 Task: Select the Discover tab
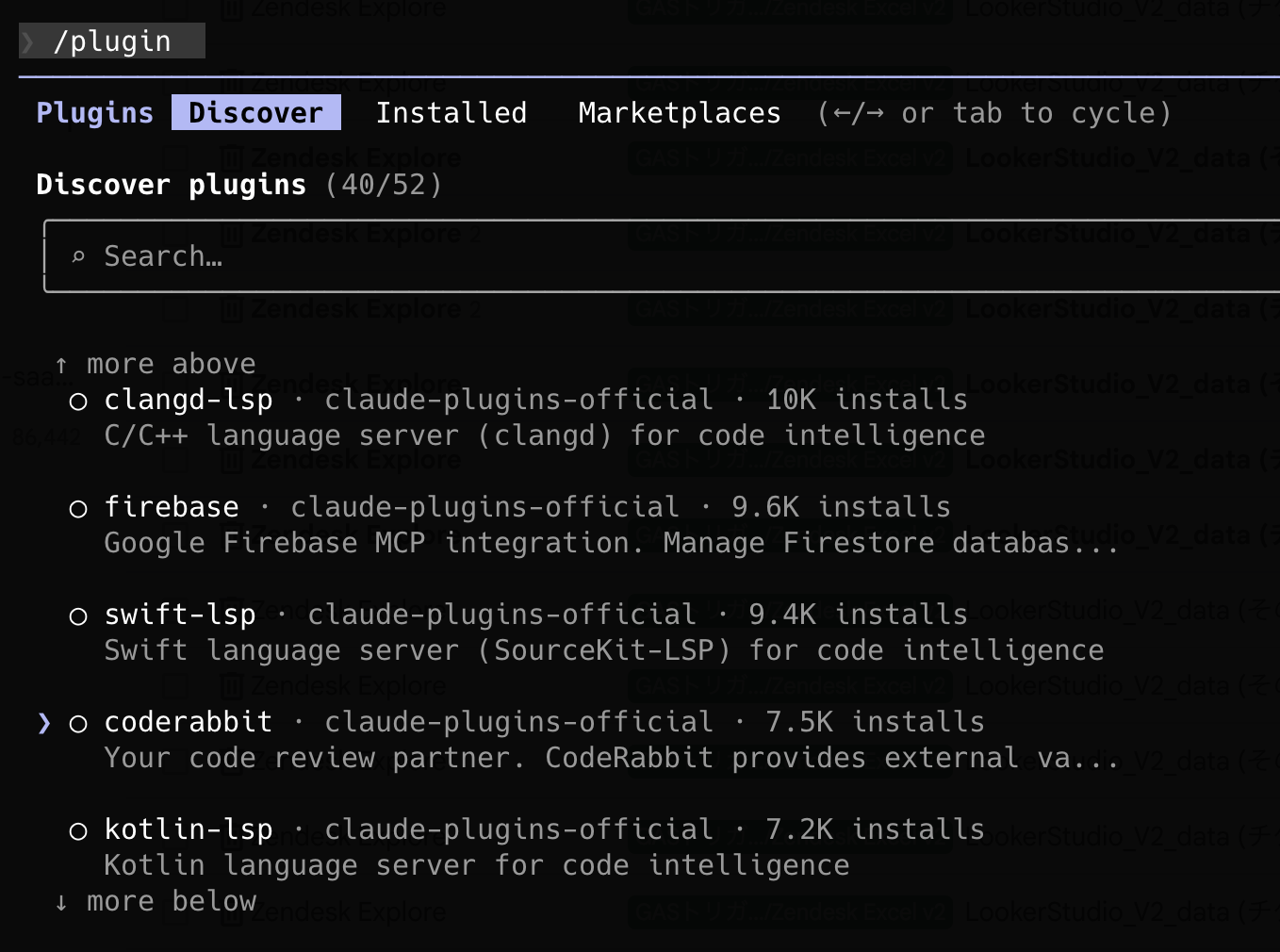[255, 113]
